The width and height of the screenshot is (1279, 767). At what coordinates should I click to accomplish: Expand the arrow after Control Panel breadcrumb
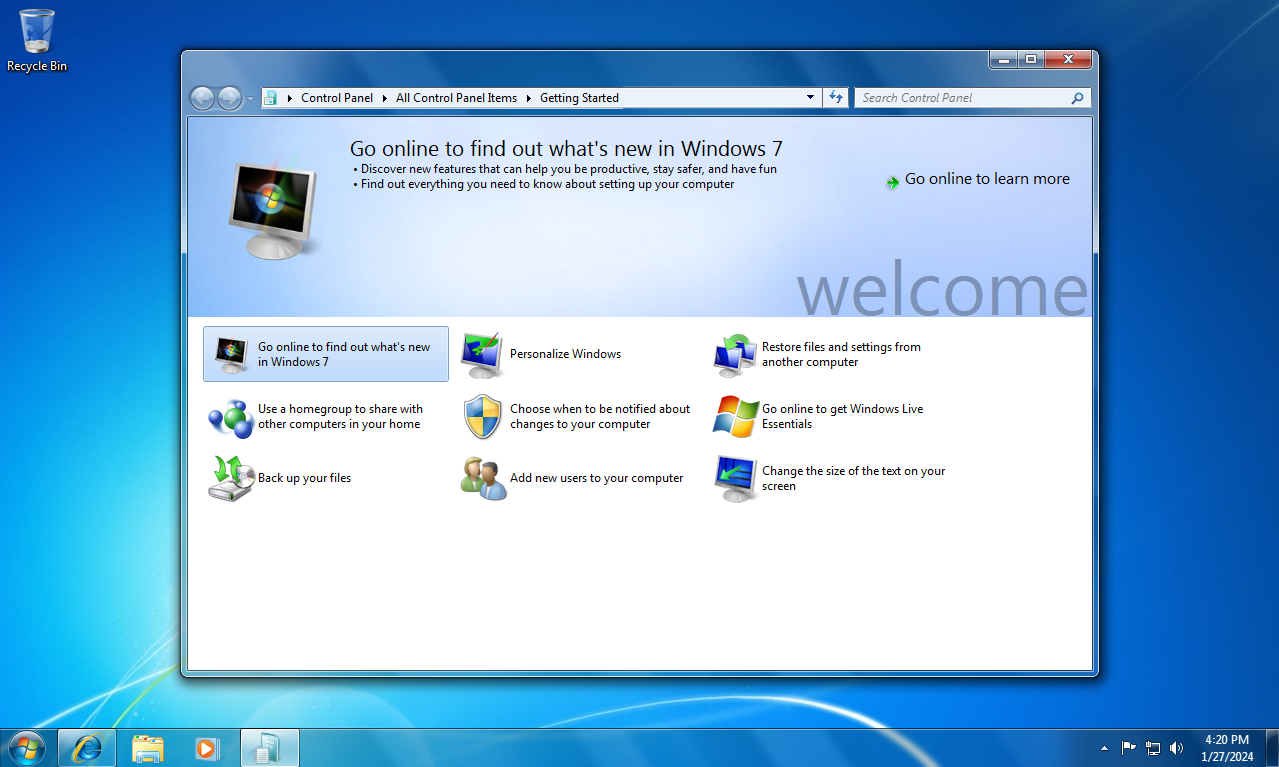[x=385, y=98]
